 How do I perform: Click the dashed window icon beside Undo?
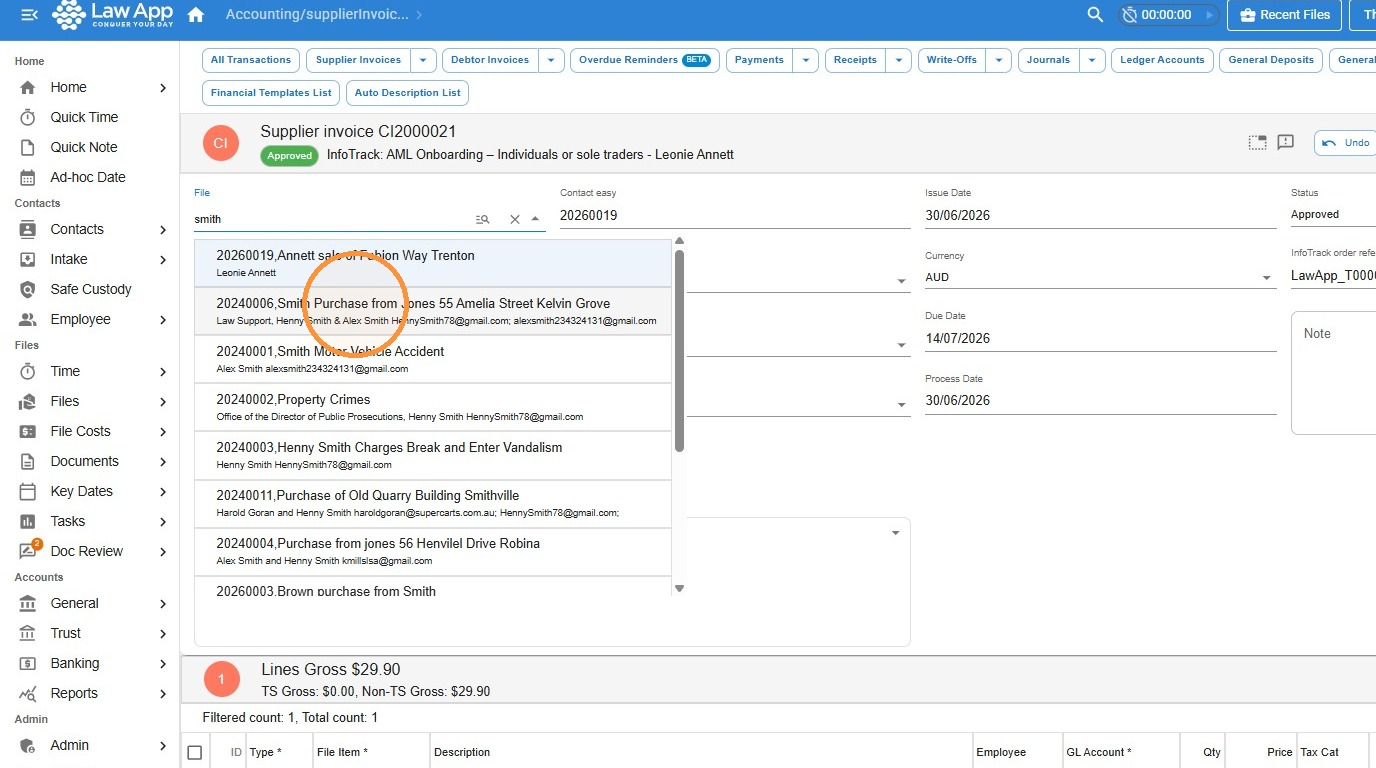tap(1257, 143)
